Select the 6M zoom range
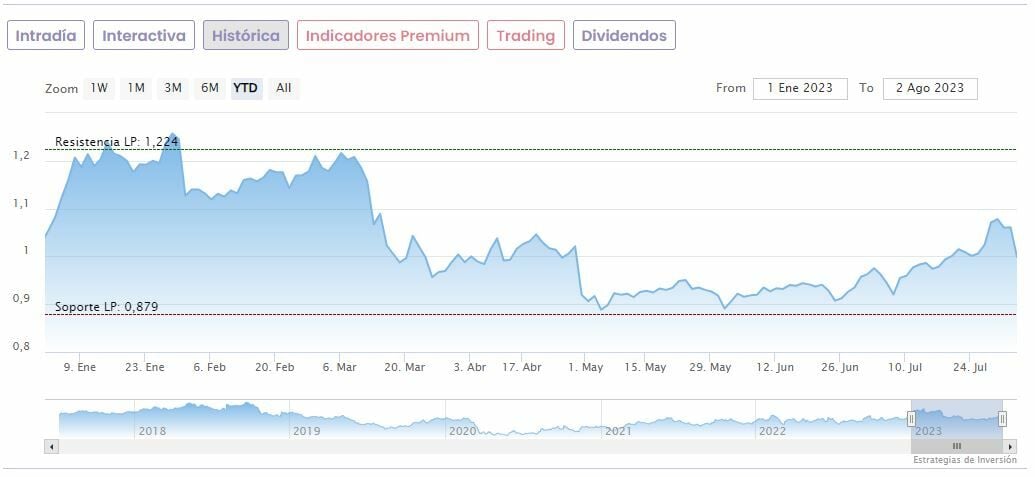The width and height of the screenshot is (1035, 477). click(209, 88)
